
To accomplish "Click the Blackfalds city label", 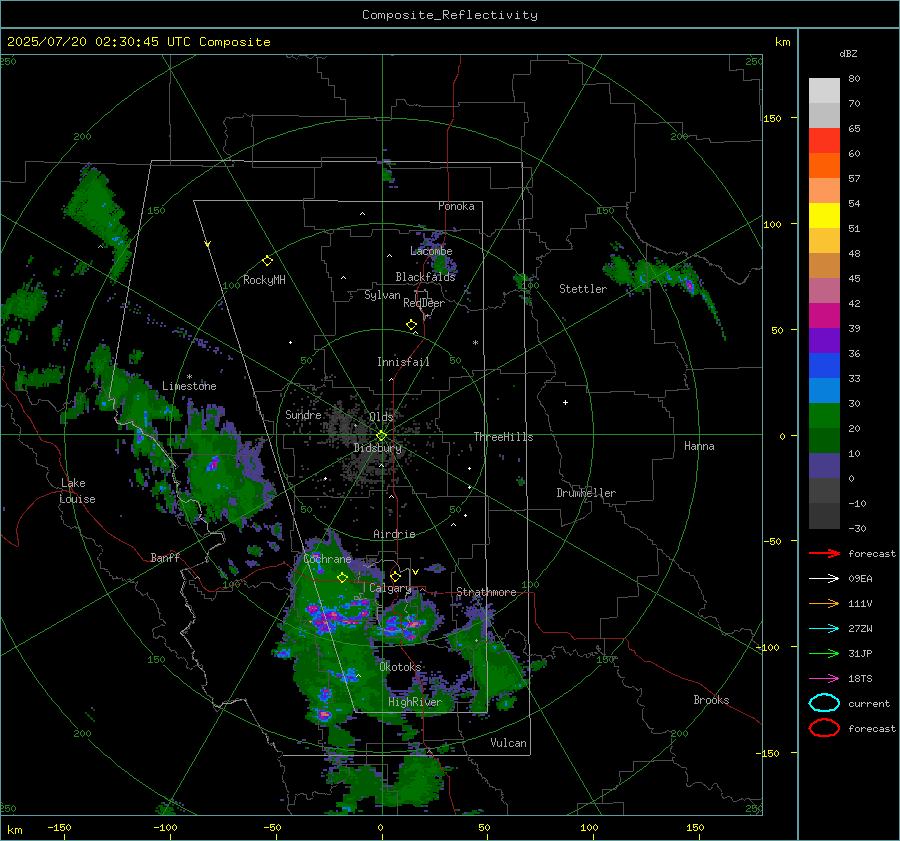I will (425, 277).
